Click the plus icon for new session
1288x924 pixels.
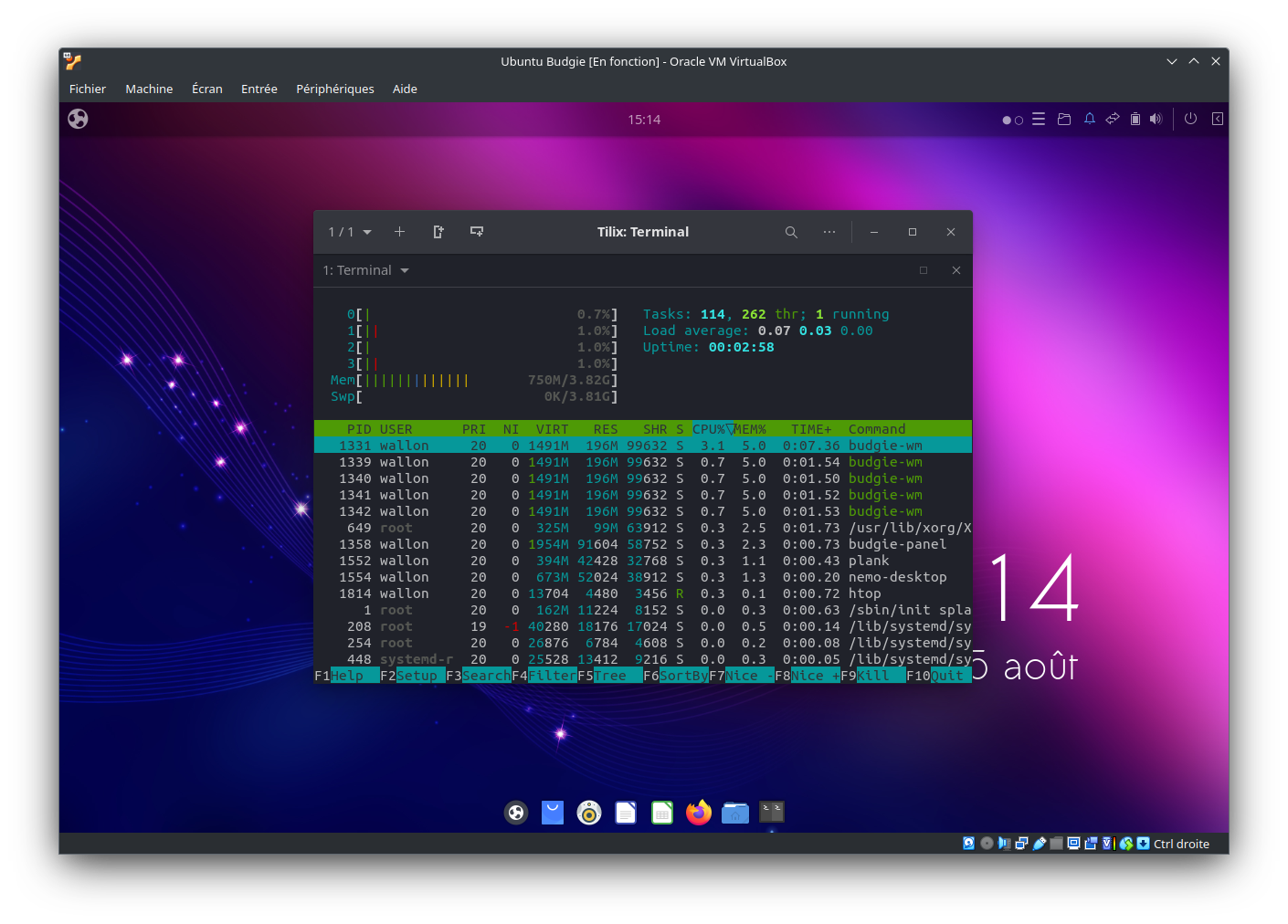[399, 232]
